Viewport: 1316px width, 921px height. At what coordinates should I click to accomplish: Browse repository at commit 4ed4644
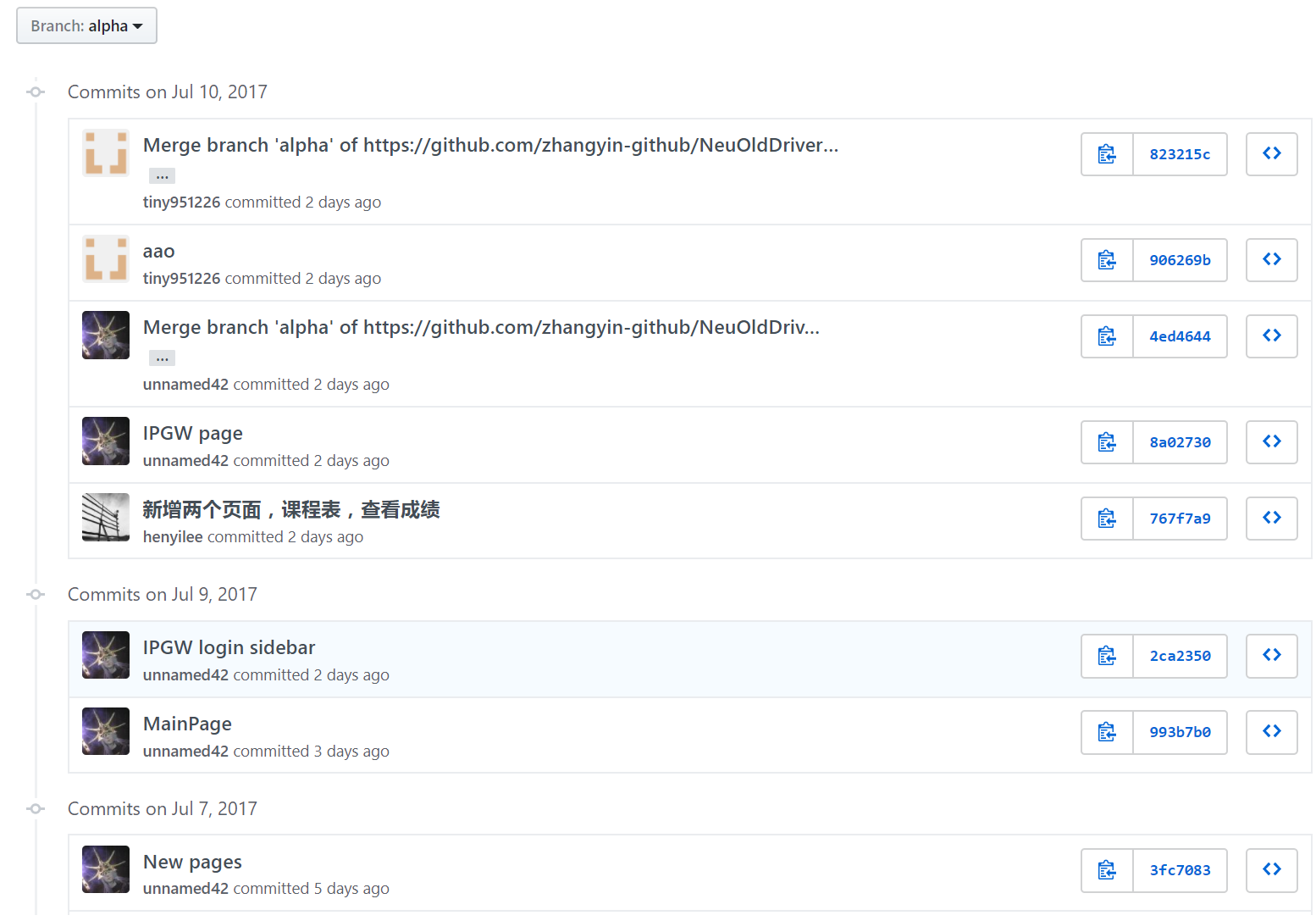(1272, 336)
